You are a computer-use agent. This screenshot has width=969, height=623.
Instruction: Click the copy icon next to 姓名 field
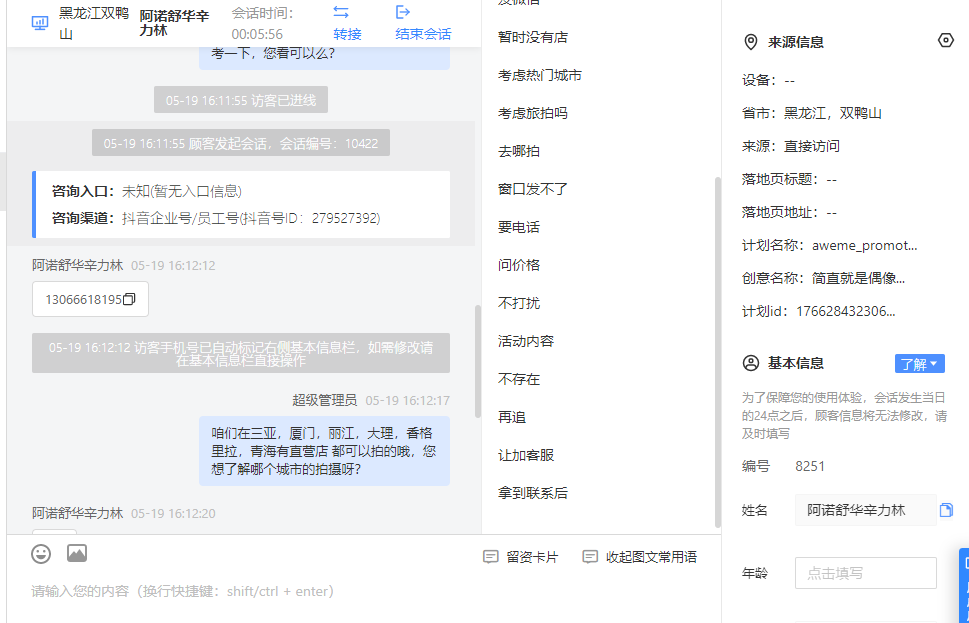pyautogui.click(x=946, y=510)
